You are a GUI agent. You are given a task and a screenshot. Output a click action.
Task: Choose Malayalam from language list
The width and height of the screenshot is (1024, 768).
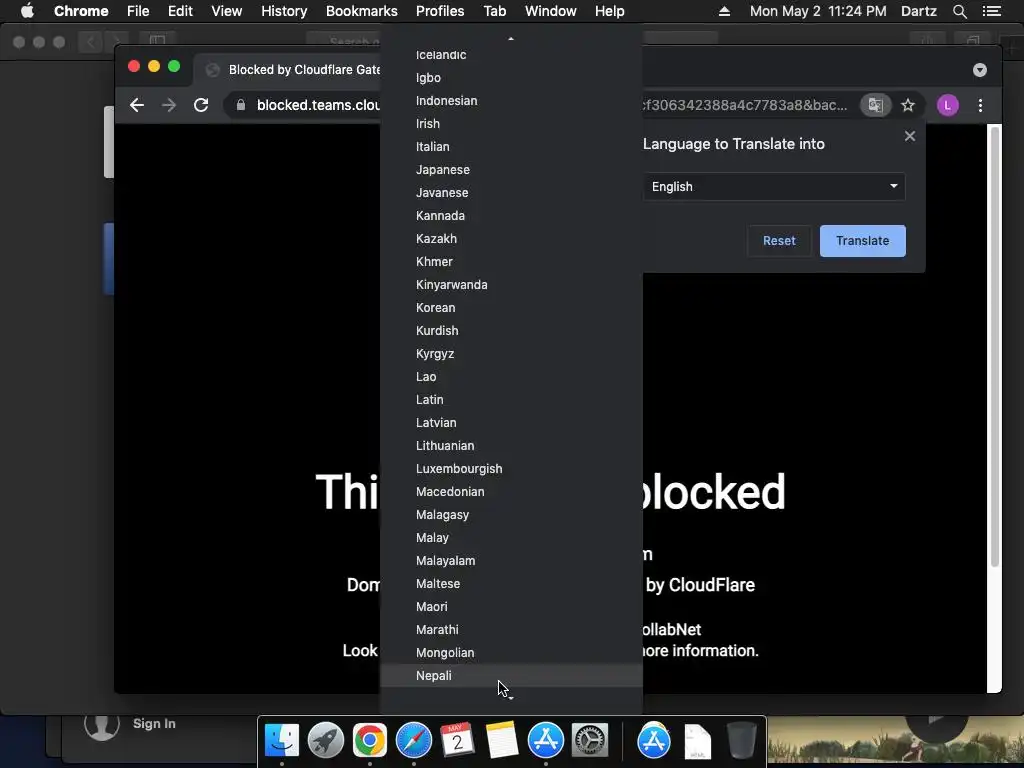pos(511,561)
